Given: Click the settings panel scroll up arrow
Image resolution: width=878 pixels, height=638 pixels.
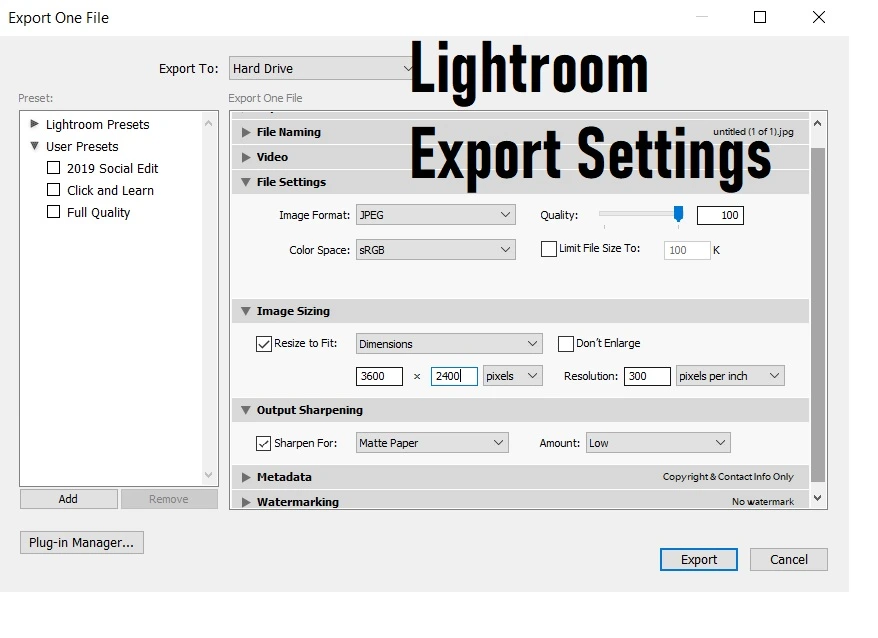Looking at the screenshot, I should [x=818, y=123].
